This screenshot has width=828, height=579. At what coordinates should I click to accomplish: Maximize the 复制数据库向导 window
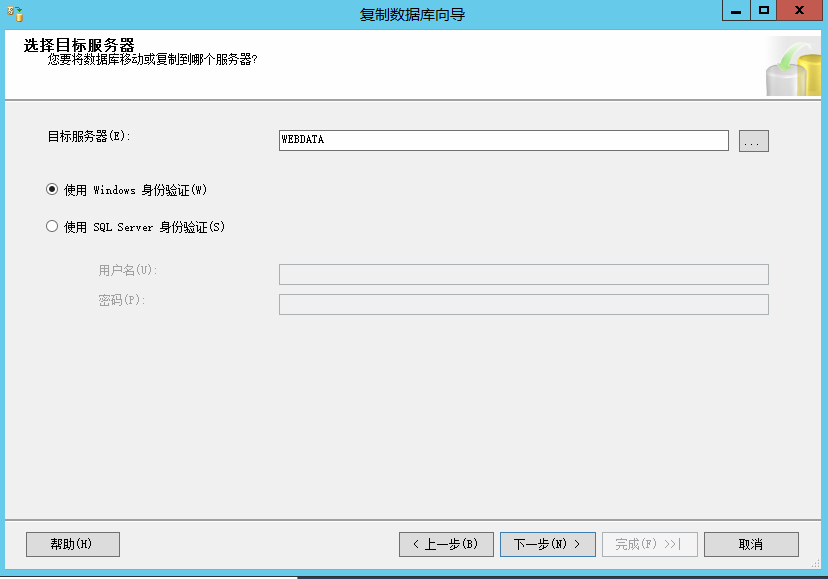[x=764, y=11]
